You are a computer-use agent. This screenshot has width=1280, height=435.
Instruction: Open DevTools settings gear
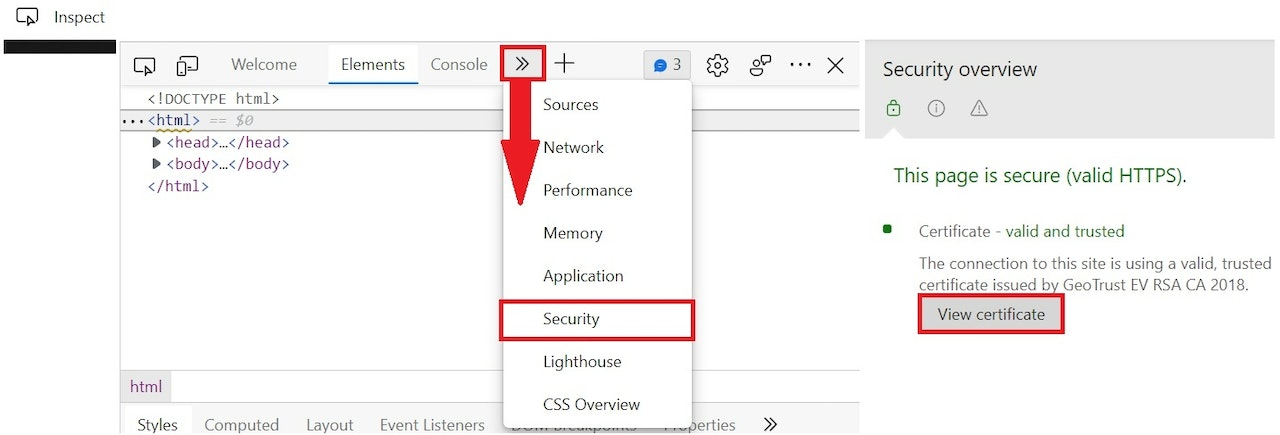click(717, 65)
